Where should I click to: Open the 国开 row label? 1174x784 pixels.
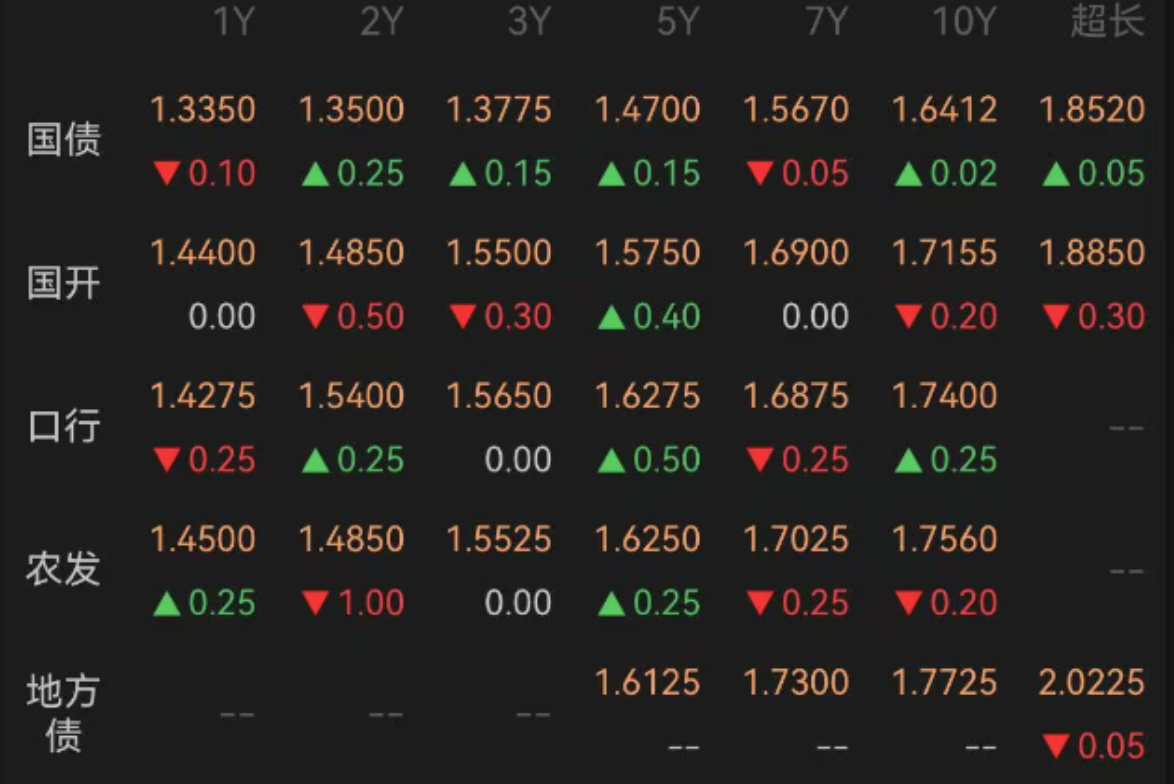click(64, 283)
